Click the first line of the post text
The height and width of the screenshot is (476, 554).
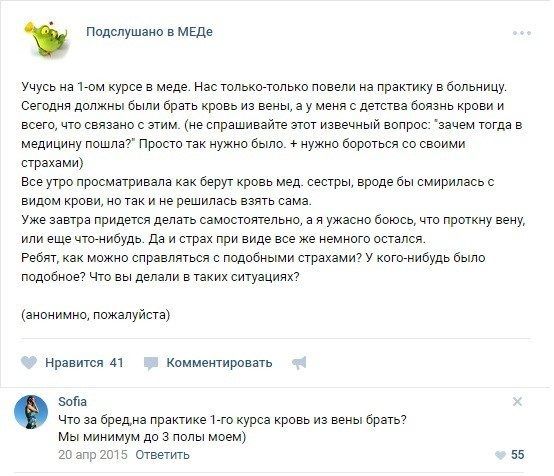pos(264,87)
